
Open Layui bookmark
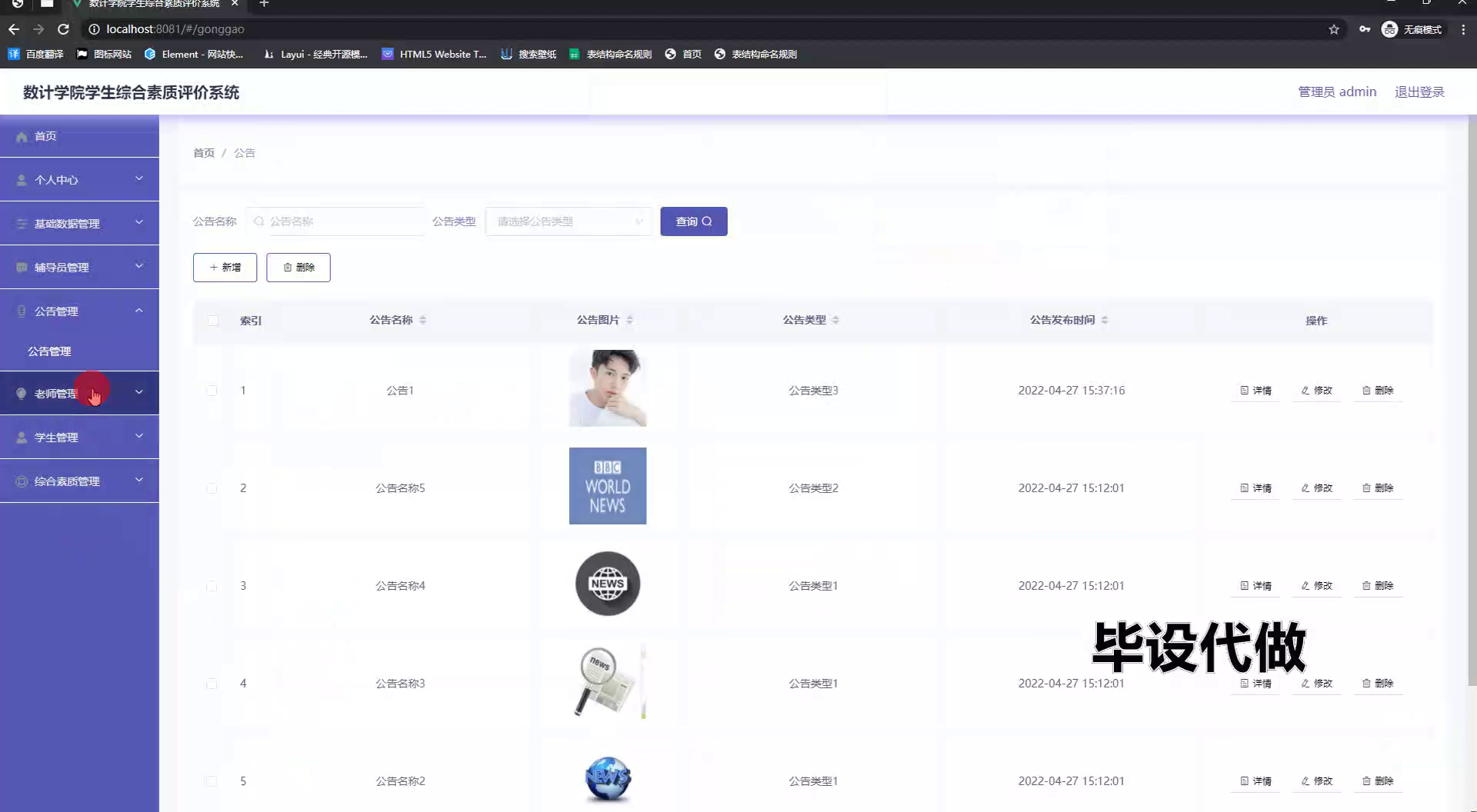click(x=315, y=54)
